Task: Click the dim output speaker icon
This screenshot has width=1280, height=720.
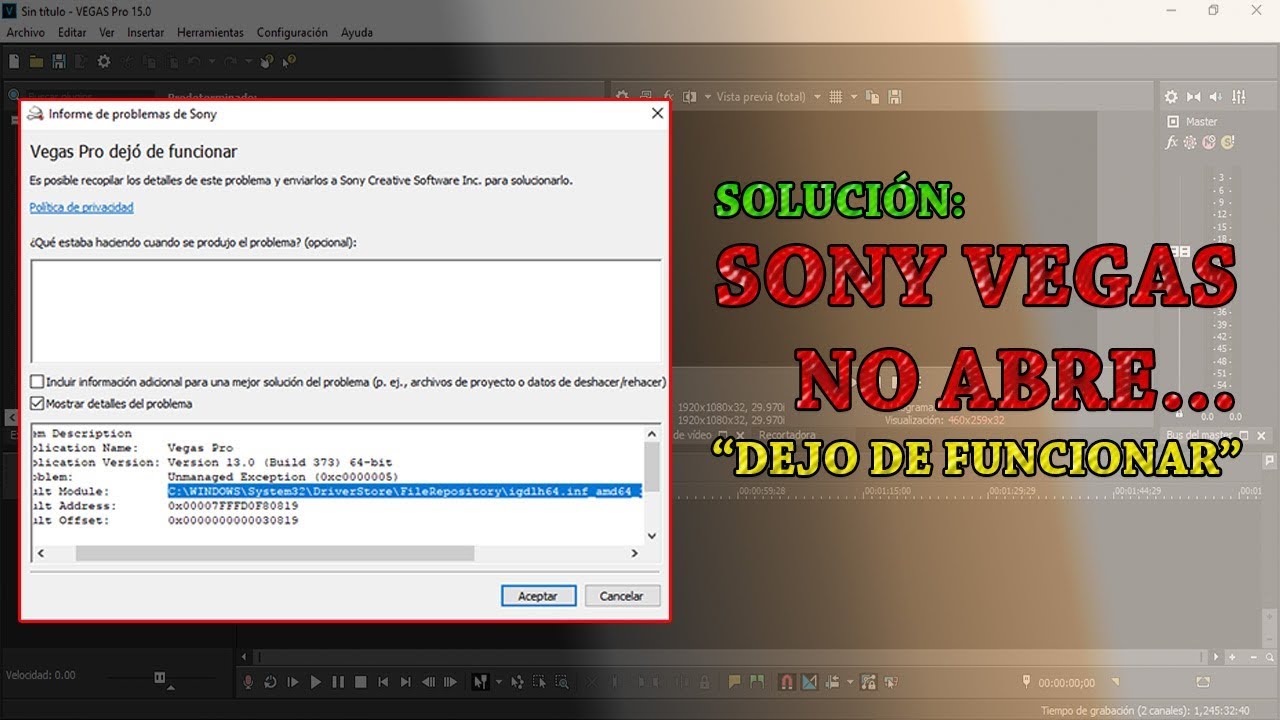Action: pos(1216,97)
